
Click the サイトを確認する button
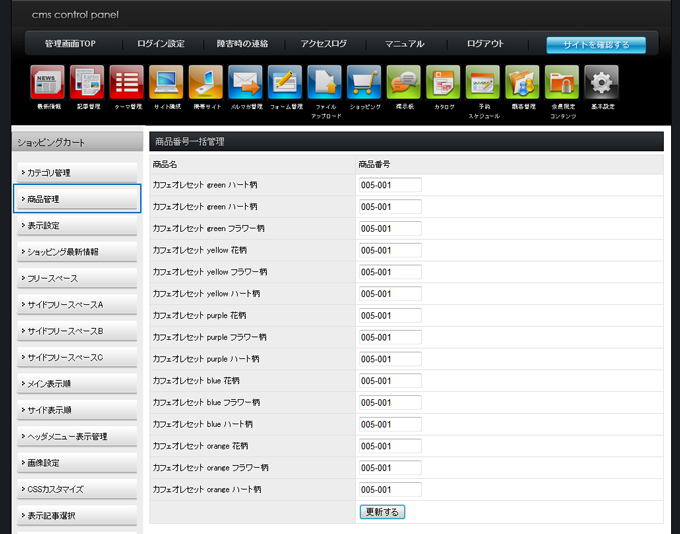596,45
